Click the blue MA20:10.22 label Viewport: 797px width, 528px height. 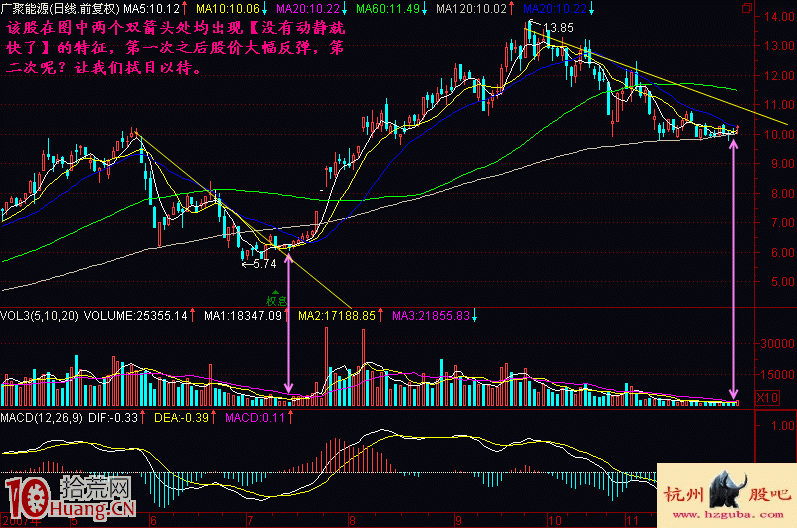tap(555, 9)
